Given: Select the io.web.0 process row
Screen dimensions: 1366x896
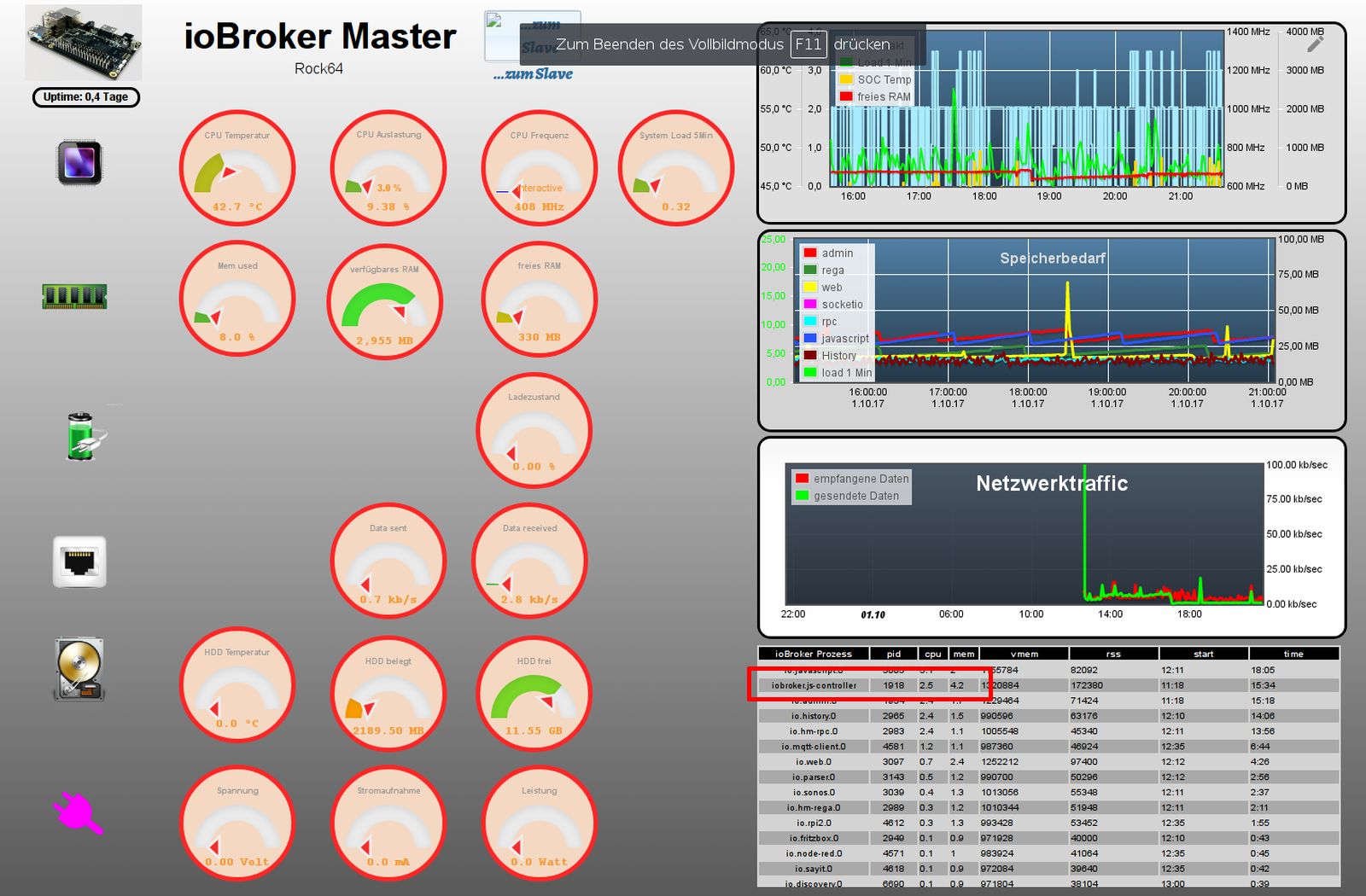Looking at the screenshot, I should (1048, 762).
